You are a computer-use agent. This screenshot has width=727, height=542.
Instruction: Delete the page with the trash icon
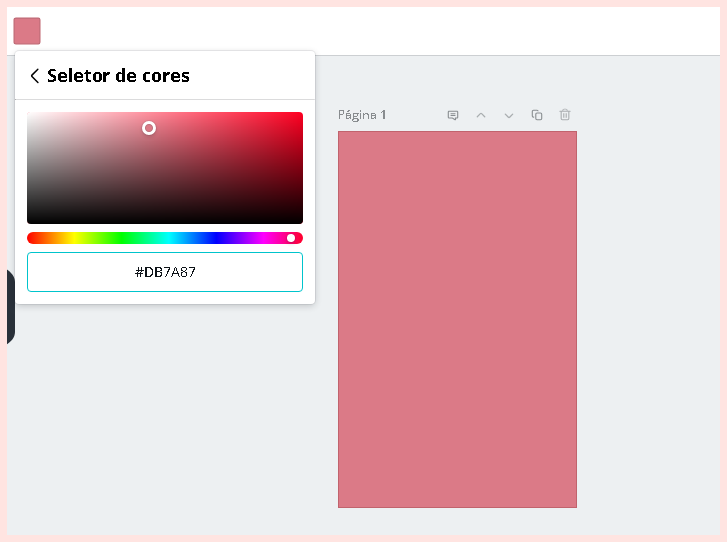565,115
